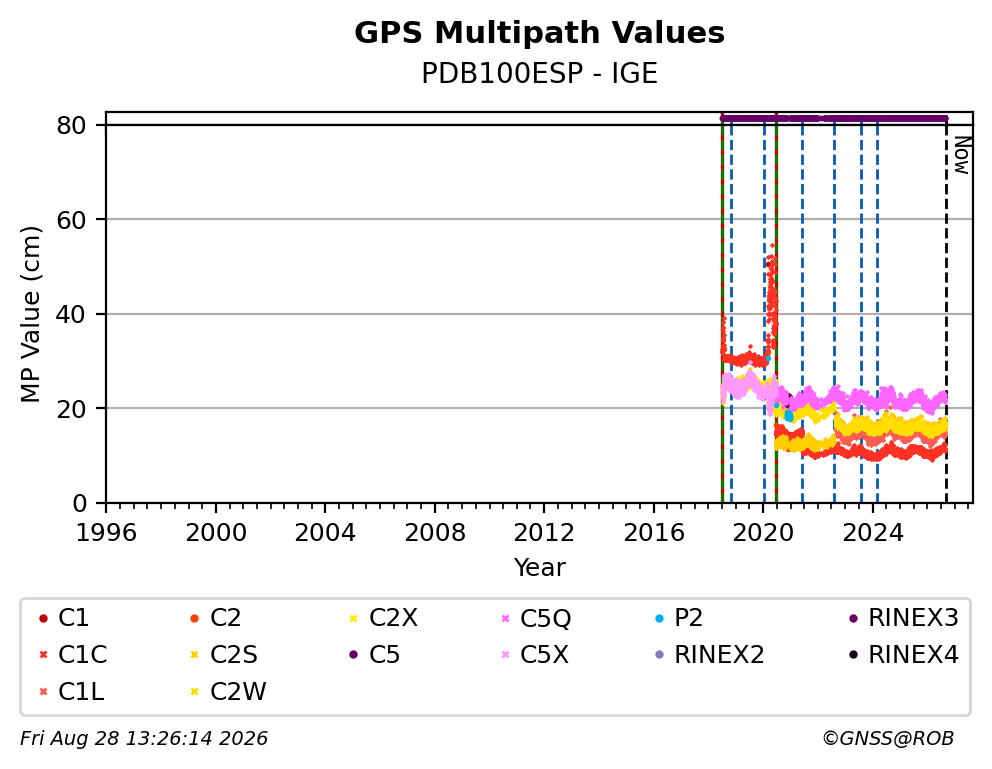This screenshot has width=992, height=769.
Task: Click the GPS Multipath Values title
Action: (x=540, y=33)
